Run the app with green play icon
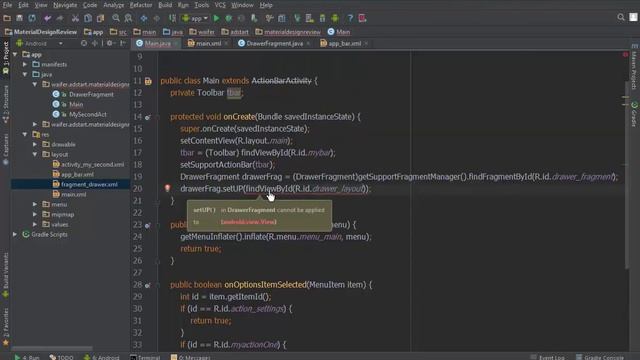The height and width of the screenshot is (360, 640). tap(216, 18)
